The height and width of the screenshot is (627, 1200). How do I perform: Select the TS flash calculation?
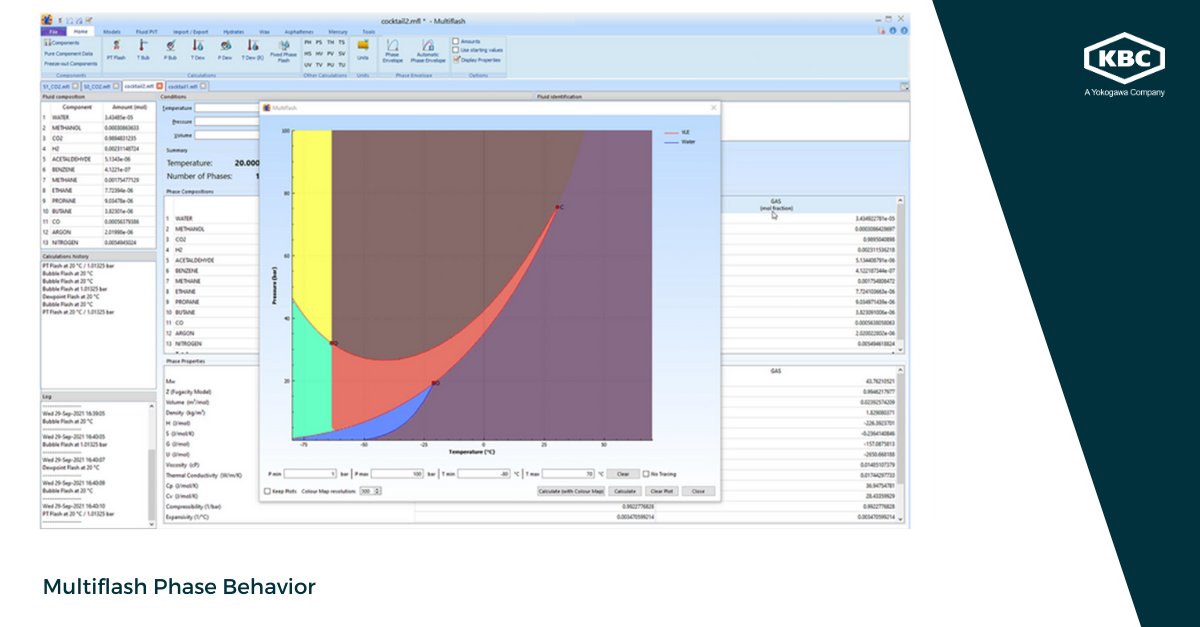[341, 42]
